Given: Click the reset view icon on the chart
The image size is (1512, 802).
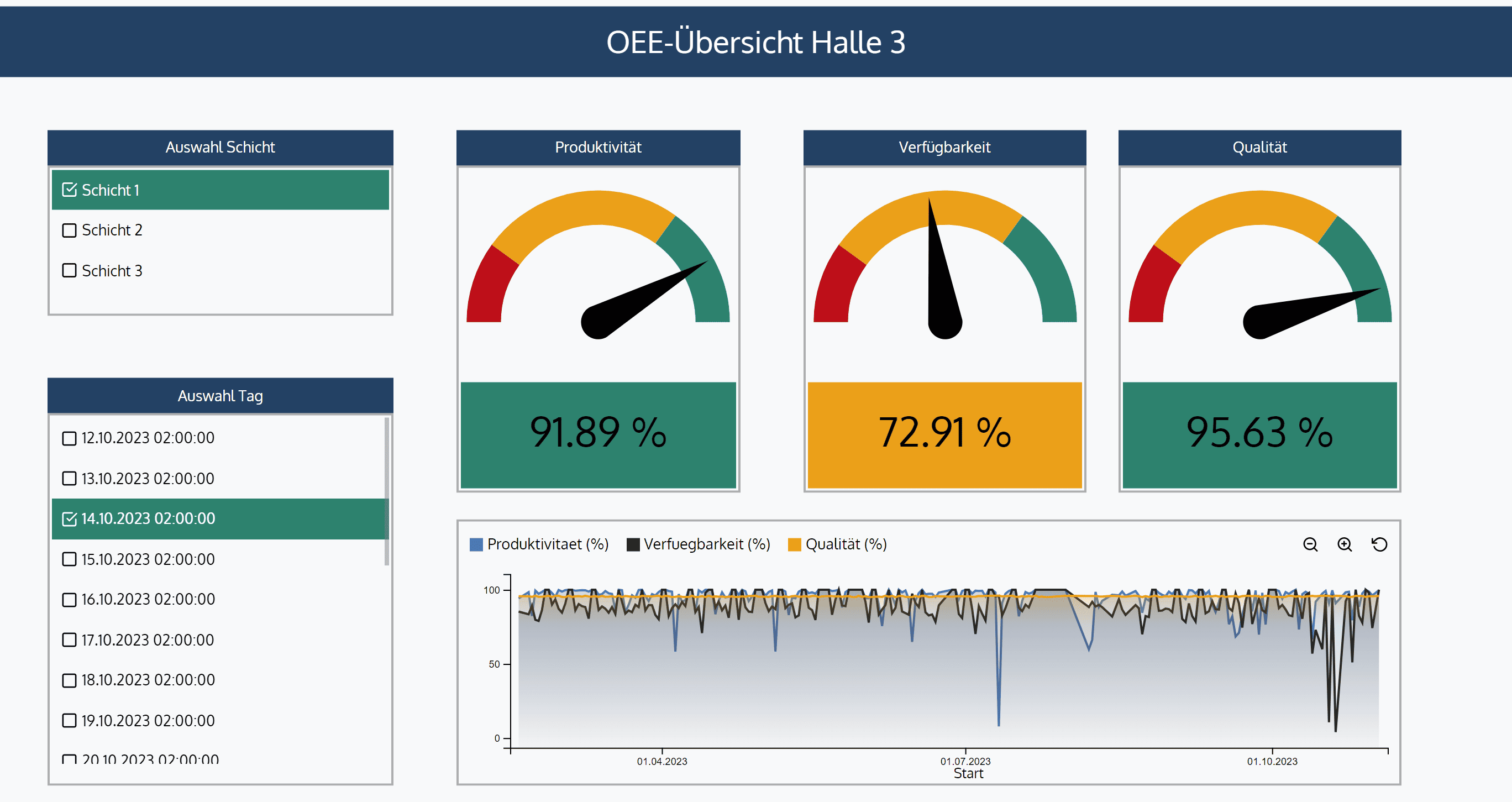Looking at the screenshot, I should tap(1380, 545).
